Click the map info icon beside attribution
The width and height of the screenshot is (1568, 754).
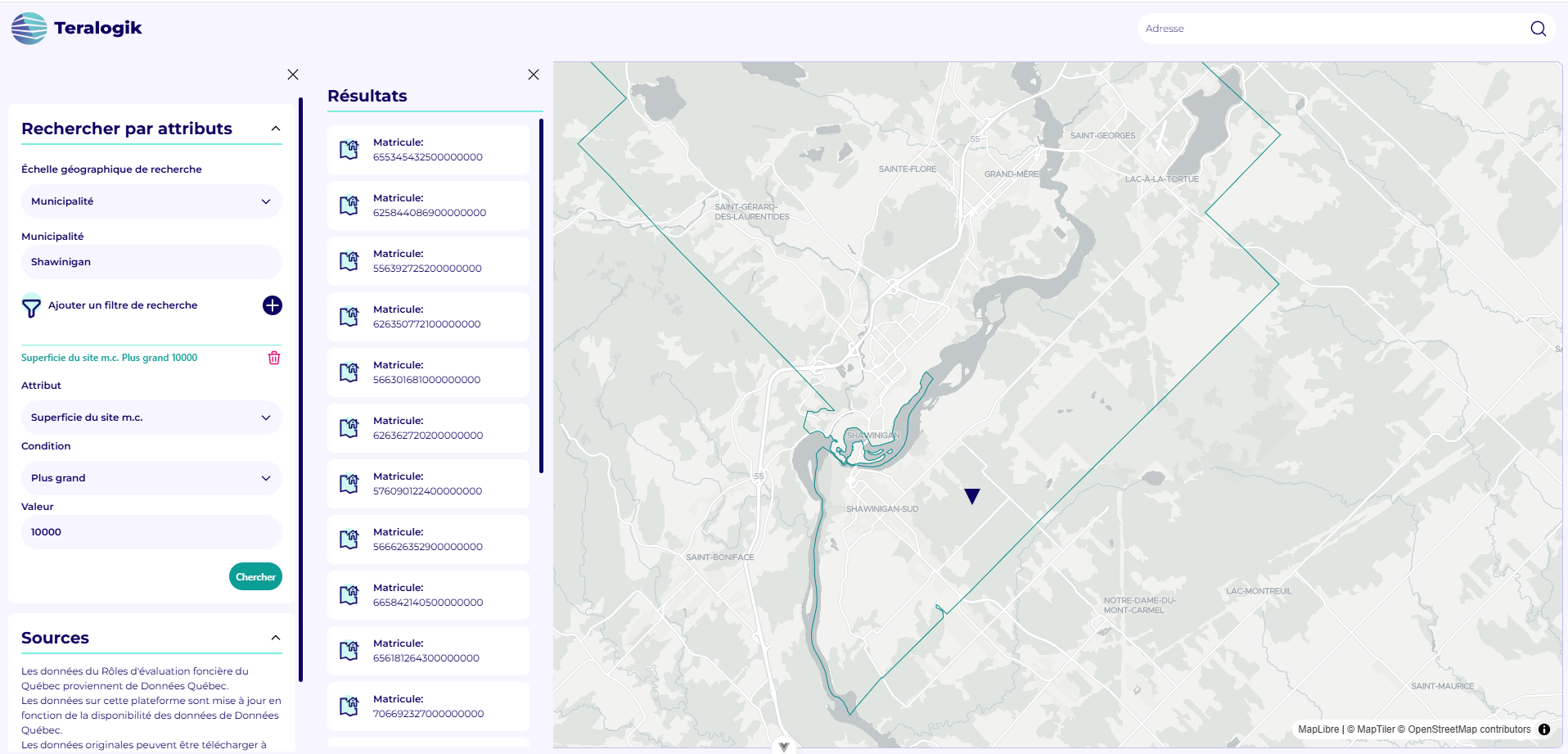(1544, 729)
